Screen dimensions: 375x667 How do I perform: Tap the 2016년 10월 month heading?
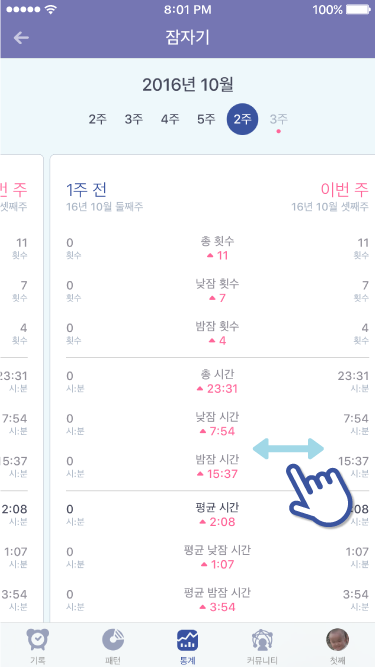pyautogui.click(x=188, y=85)
